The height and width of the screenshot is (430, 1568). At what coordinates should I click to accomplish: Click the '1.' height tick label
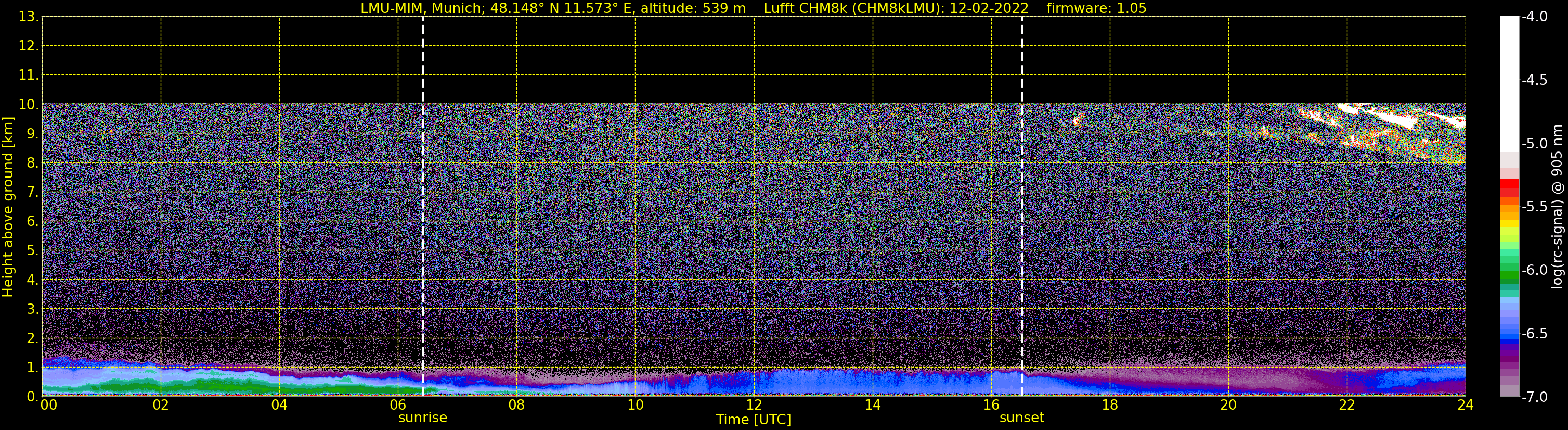pyautogui.click(x=32, y=367)
